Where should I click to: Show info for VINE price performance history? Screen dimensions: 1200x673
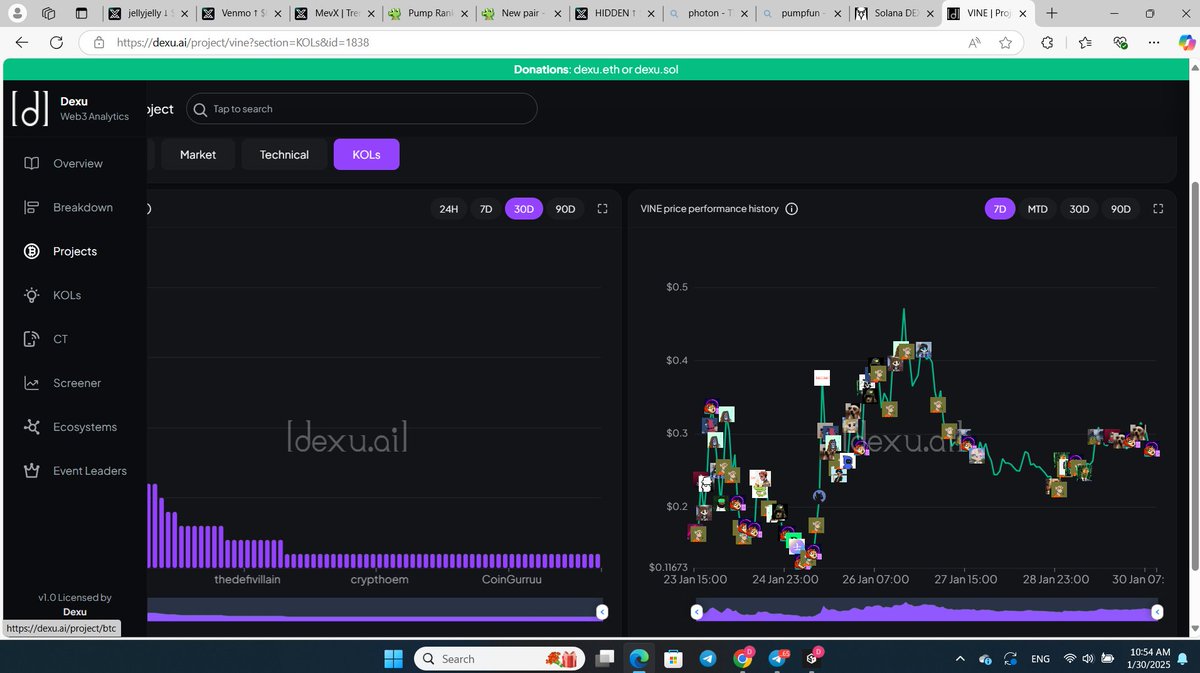coord(792,209)
